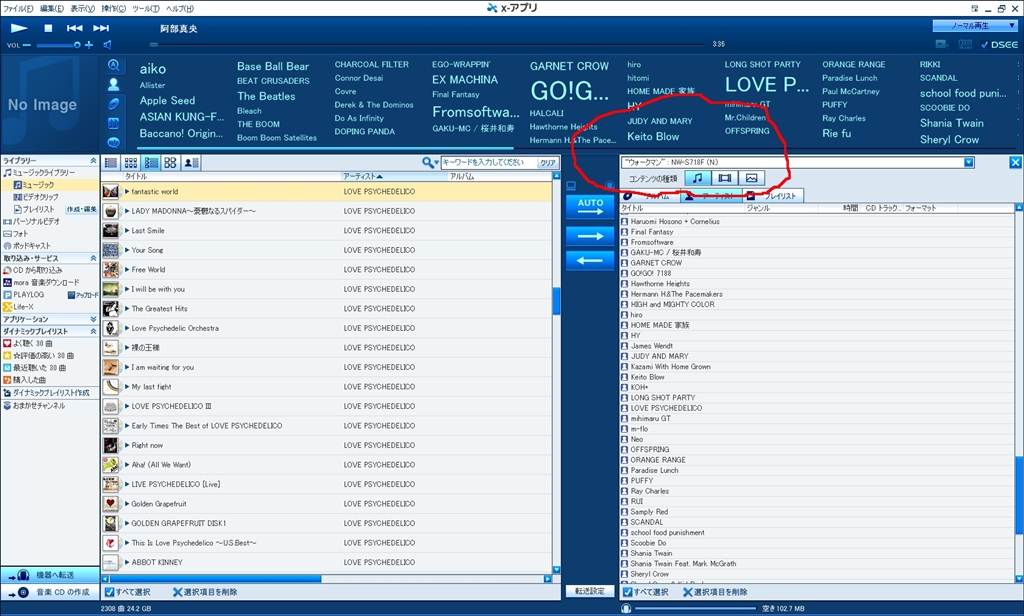Collapse the ダイナミックプレイリスト sidebar section
This screenshot has height=616, width=1024.
93,331
